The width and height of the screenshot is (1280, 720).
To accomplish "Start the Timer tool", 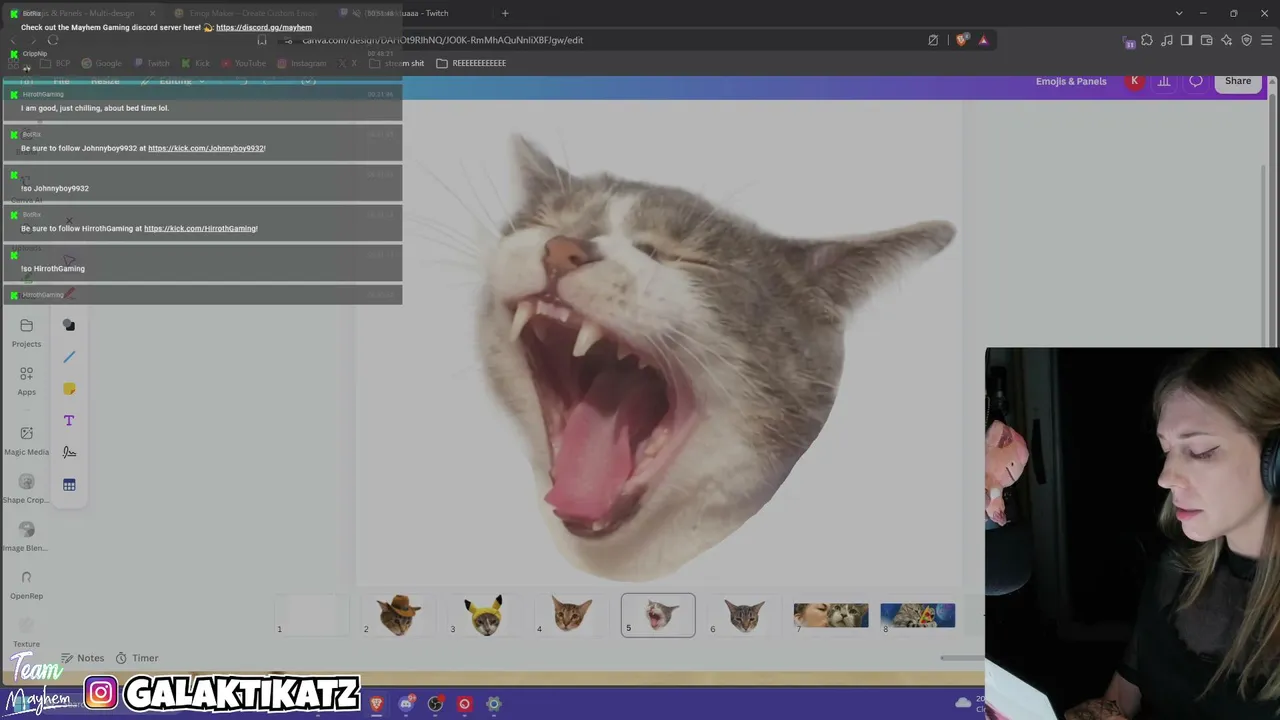I will pyautogui.click(x=137, y=658).
